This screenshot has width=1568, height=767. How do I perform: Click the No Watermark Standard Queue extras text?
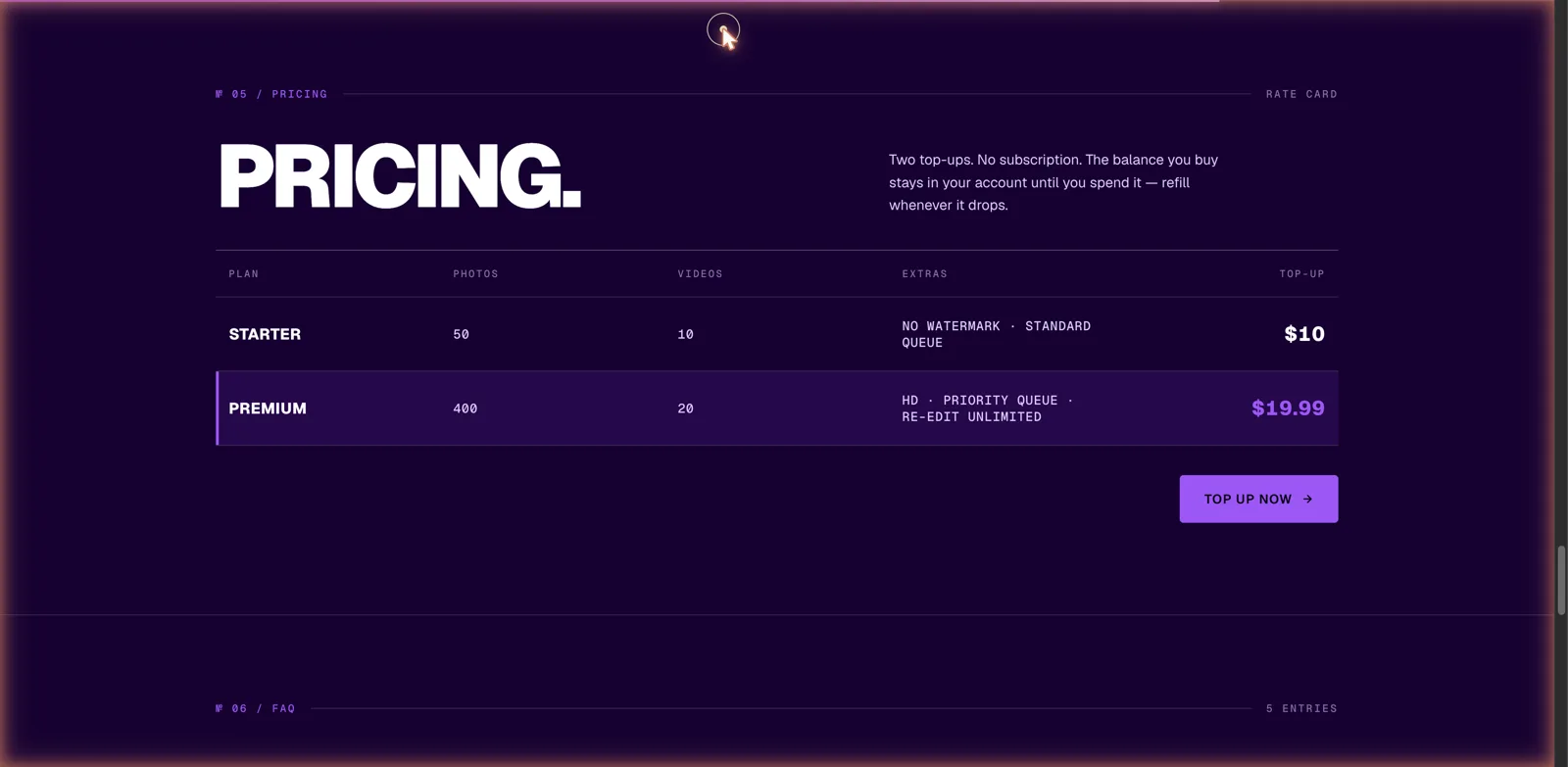pyautogui.click(x=996, y=334)
